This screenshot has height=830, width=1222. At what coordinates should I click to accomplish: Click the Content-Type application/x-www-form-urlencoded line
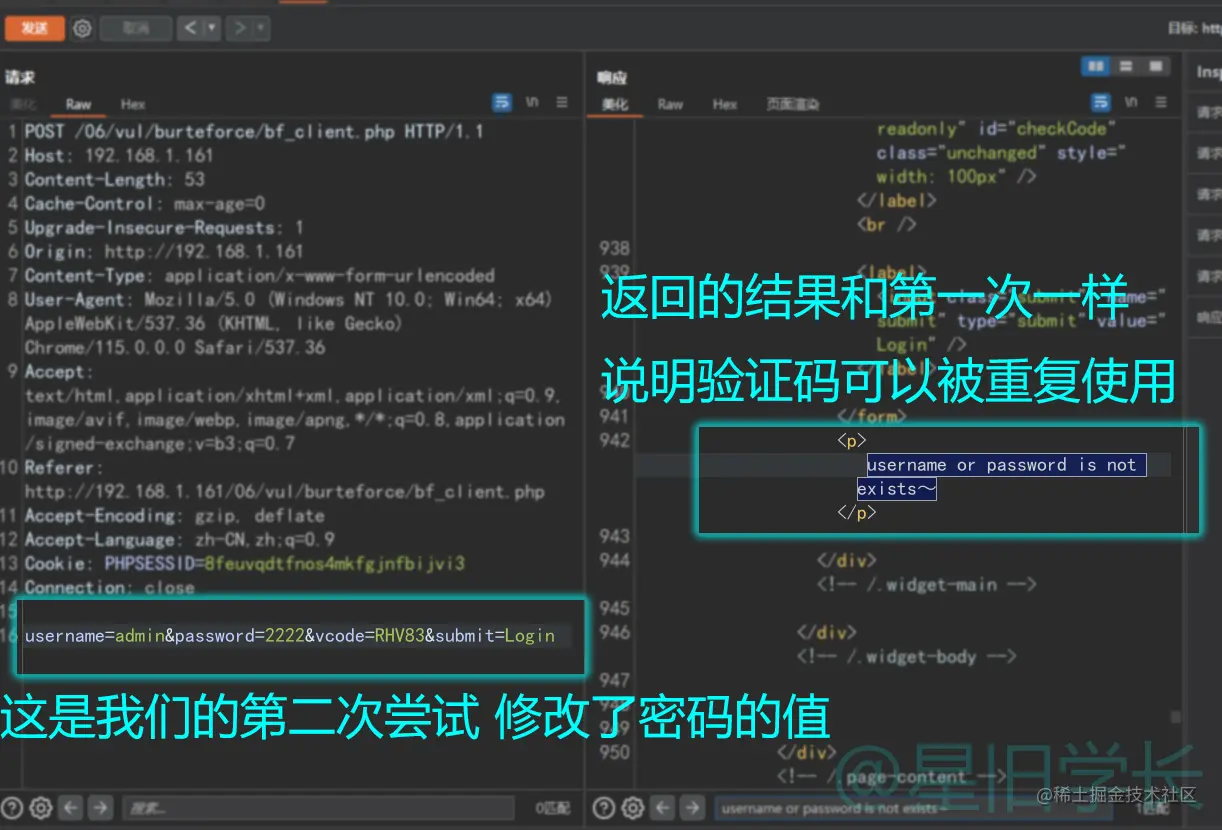(259, 275)
